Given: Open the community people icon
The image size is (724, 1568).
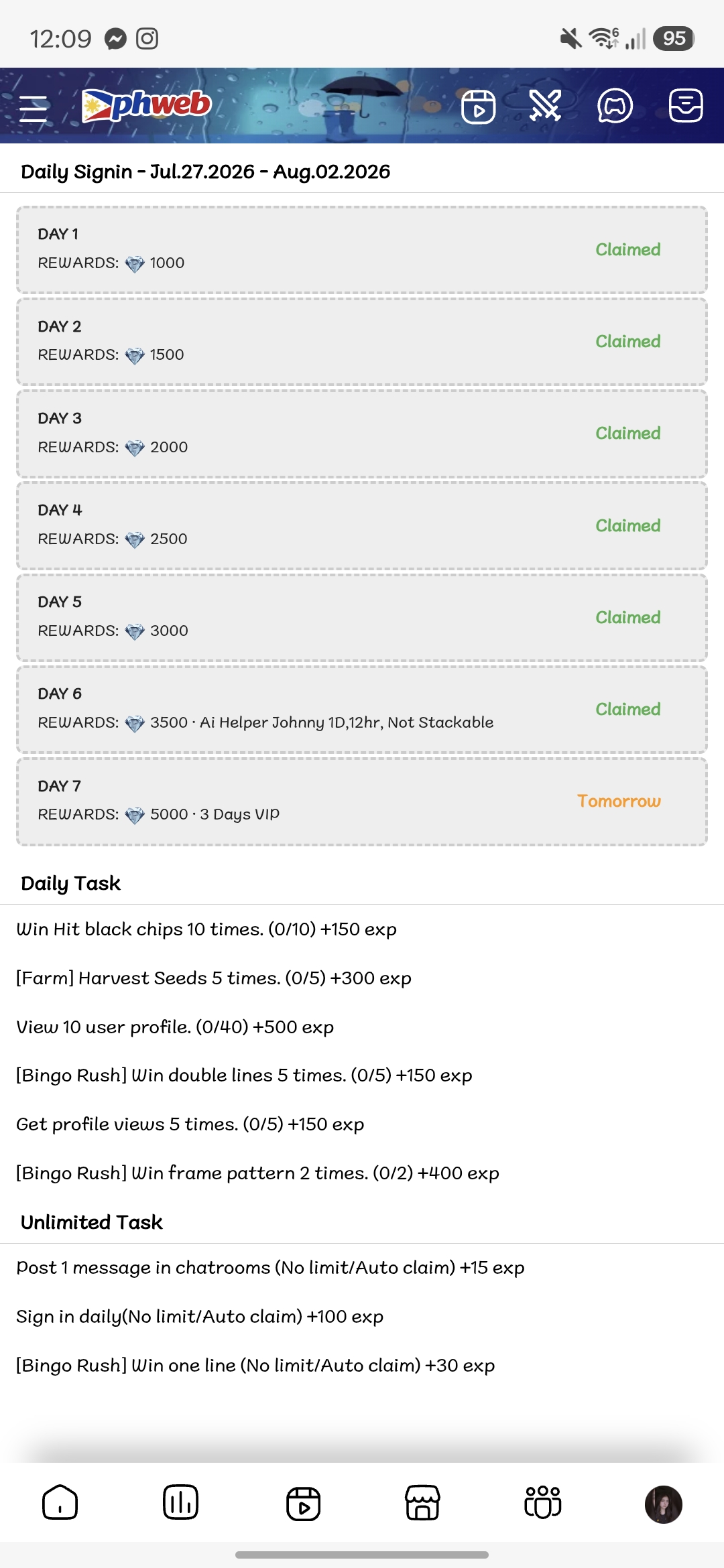Looking at the screenshot, I should 542,1502.
